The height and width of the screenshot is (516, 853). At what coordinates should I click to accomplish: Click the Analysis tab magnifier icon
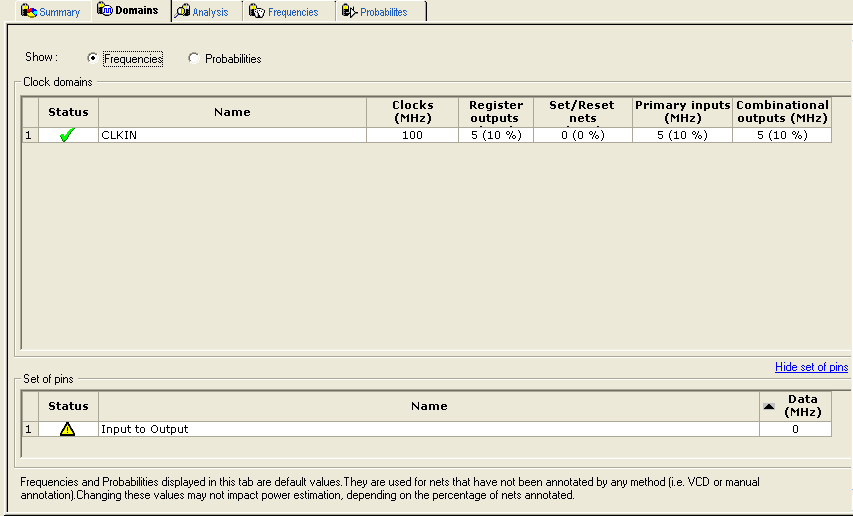point(182,12)
